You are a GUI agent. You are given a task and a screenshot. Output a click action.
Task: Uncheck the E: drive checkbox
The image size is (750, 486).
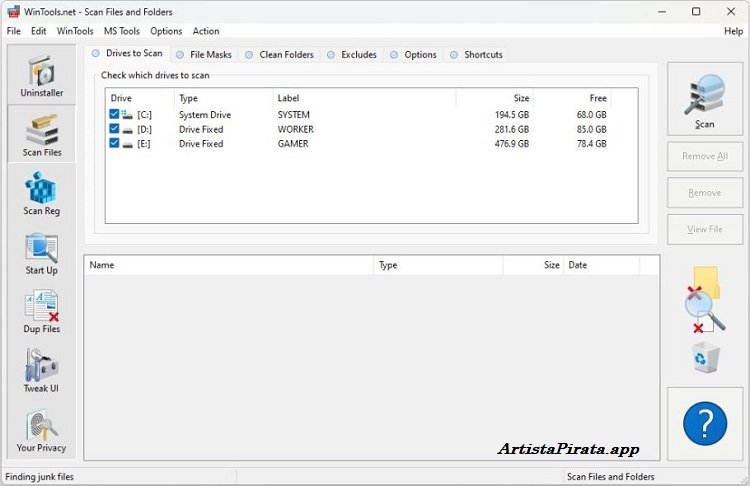(x=114, y=143)
